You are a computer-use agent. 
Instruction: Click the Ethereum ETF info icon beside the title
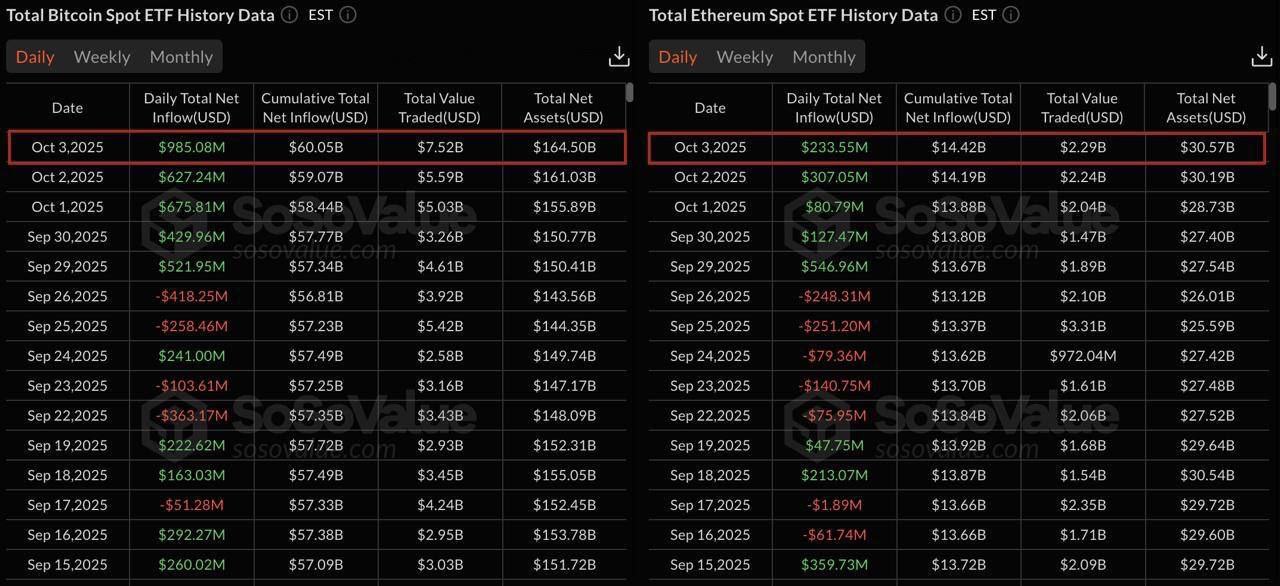tap(953, 15)
